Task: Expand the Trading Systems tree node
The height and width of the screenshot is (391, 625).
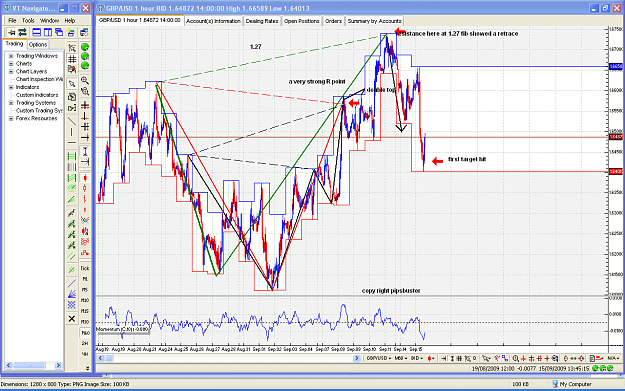Action: [11, 103]
